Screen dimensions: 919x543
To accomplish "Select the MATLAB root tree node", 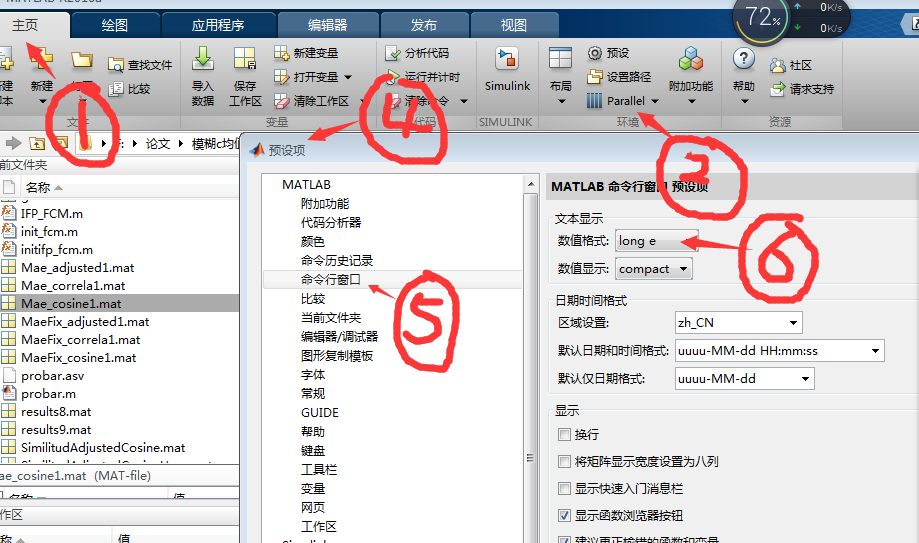I will 306,185.
